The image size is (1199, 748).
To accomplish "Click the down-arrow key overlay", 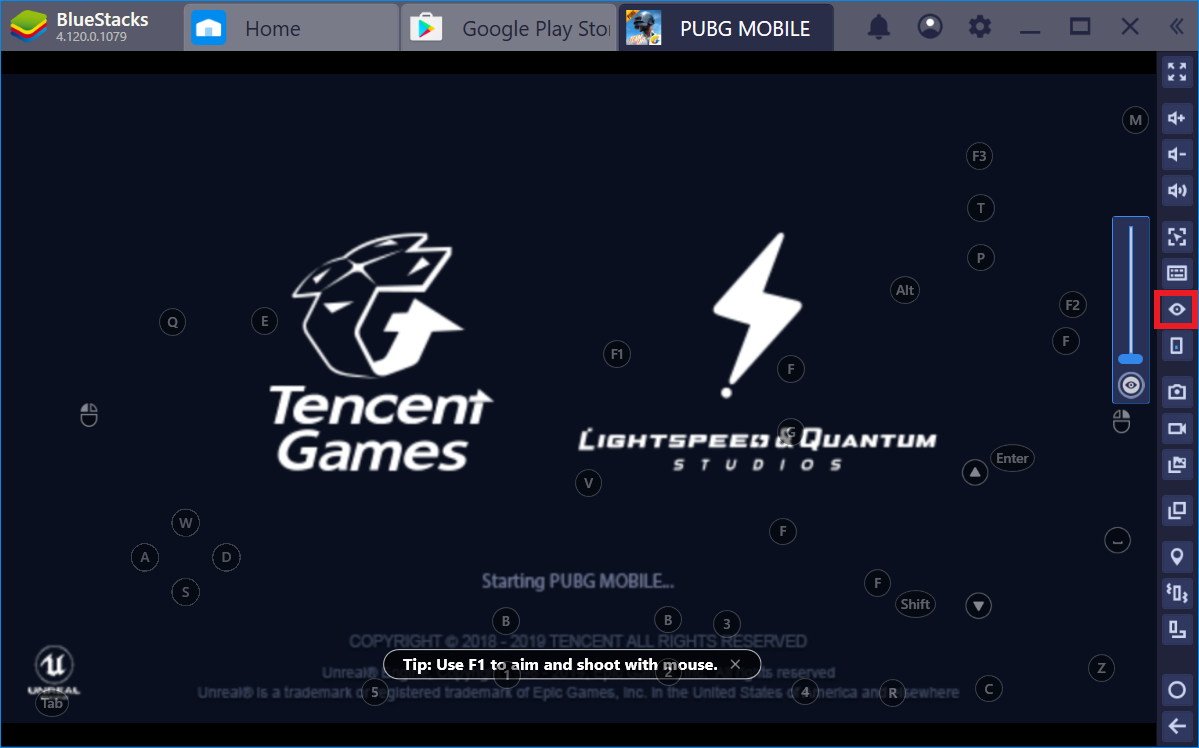I will tap(978, 606).
